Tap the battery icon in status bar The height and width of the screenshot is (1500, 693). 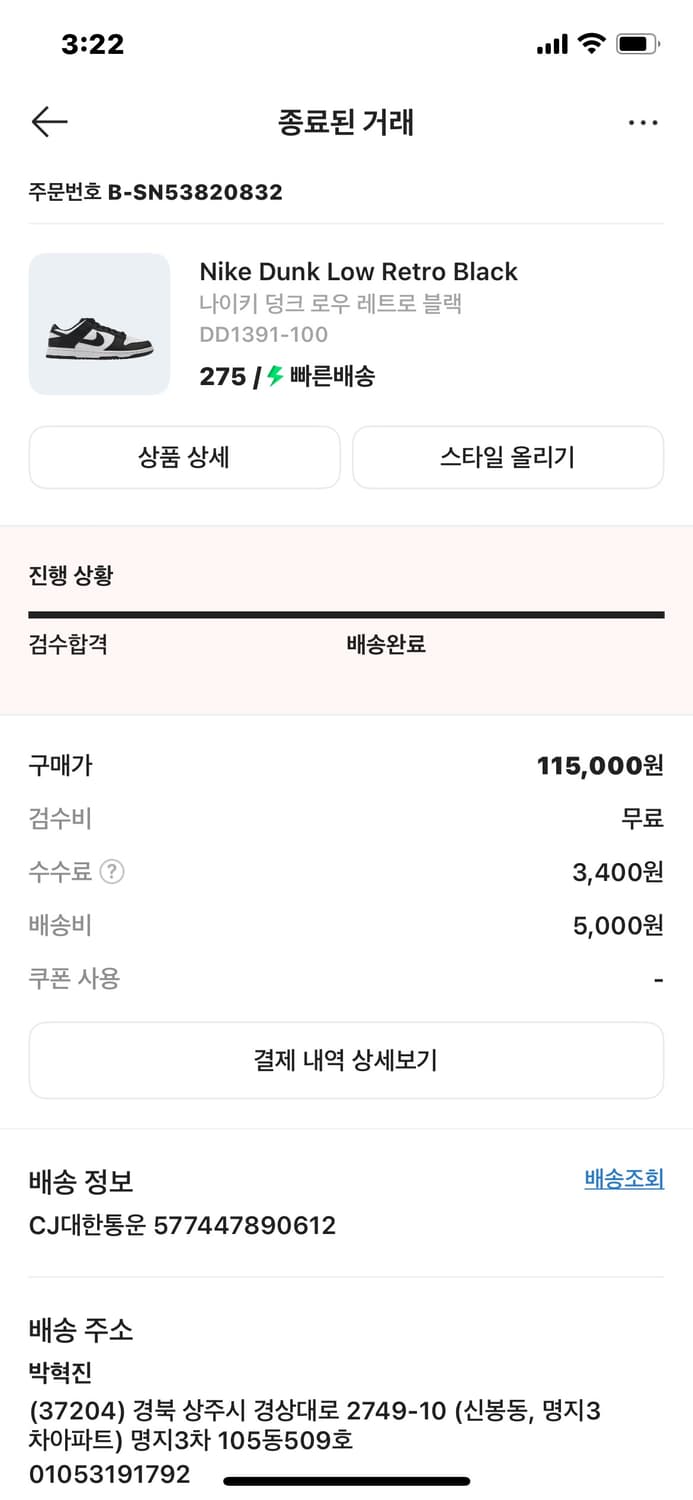(x=637, y=44)
